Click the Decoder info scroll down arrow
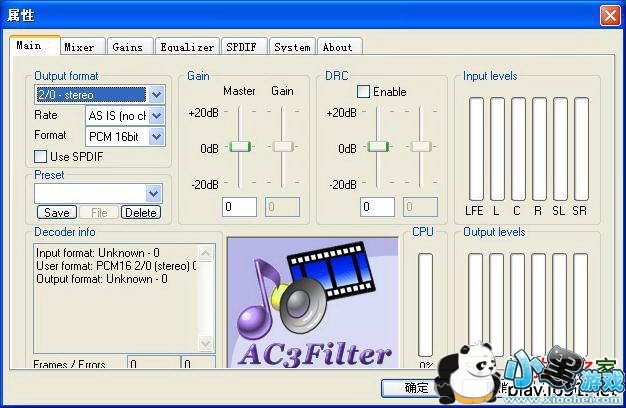The image size is (626, 408). pyautogui.click(x=206, y=343)
